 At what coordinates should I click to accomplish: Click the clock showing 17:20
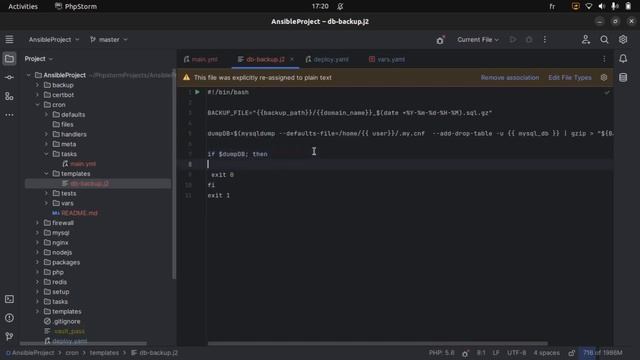320,6
